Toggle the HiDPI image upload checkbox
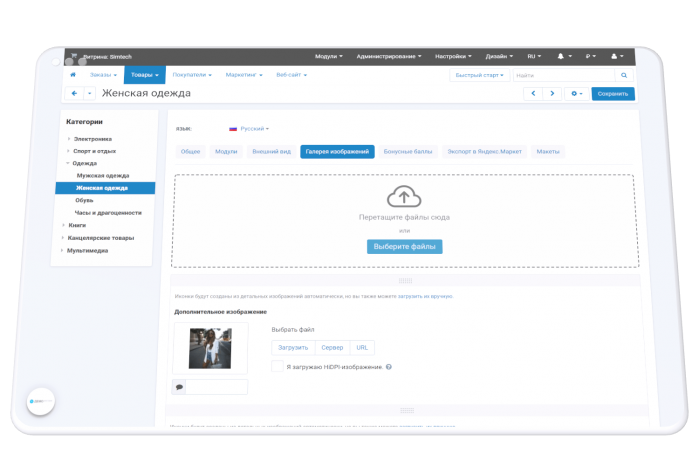 [x=277, y=366]
